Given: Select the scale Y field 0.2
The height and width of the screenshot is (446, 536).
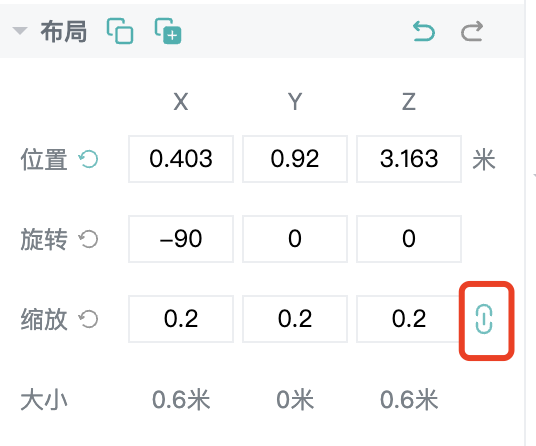Looking at the screenshot, I should tap(295, 319).
